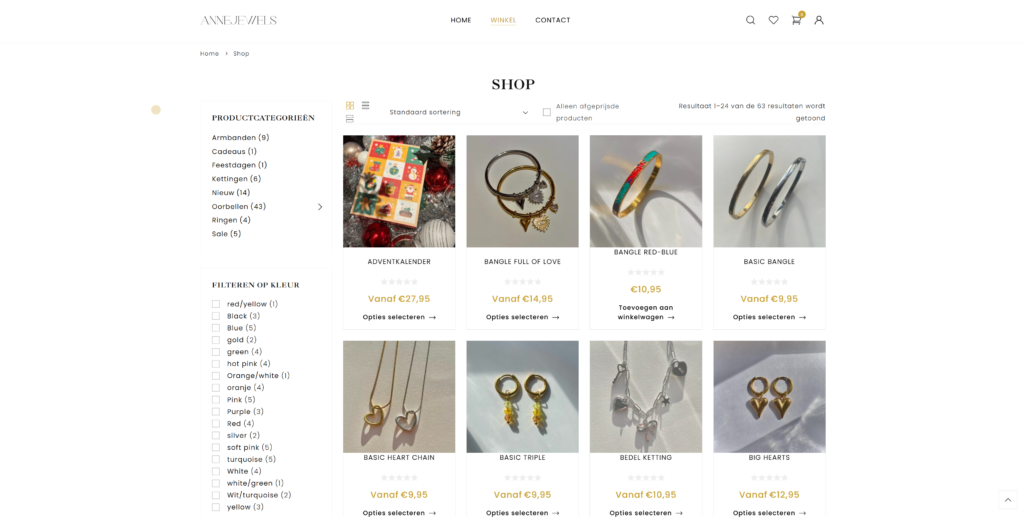Screen dimensions: 1024x517
Task: Go to the HOME menu item
Action: click(460, 20)
